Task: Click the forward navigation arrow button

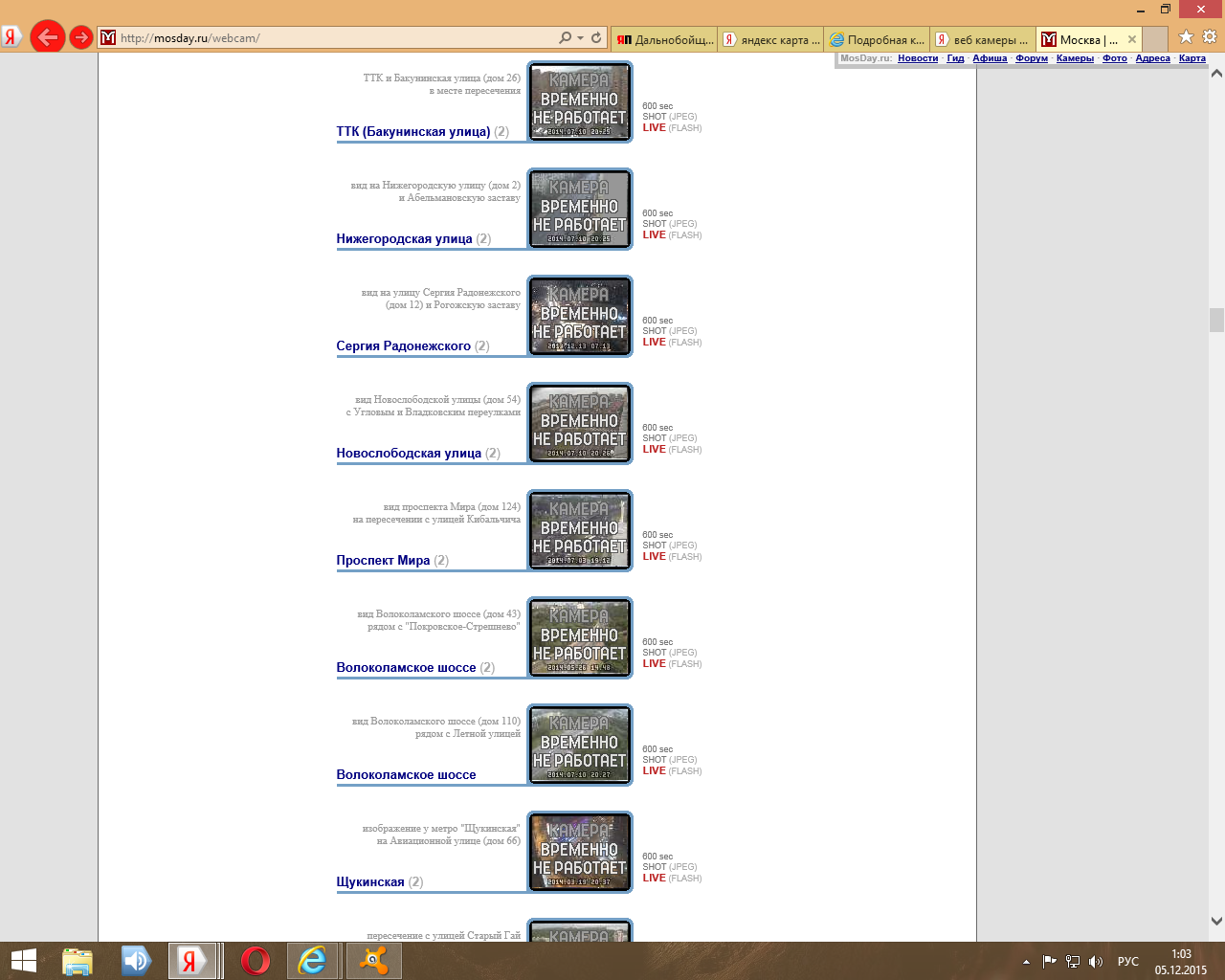Action: [x=81, y=37]
